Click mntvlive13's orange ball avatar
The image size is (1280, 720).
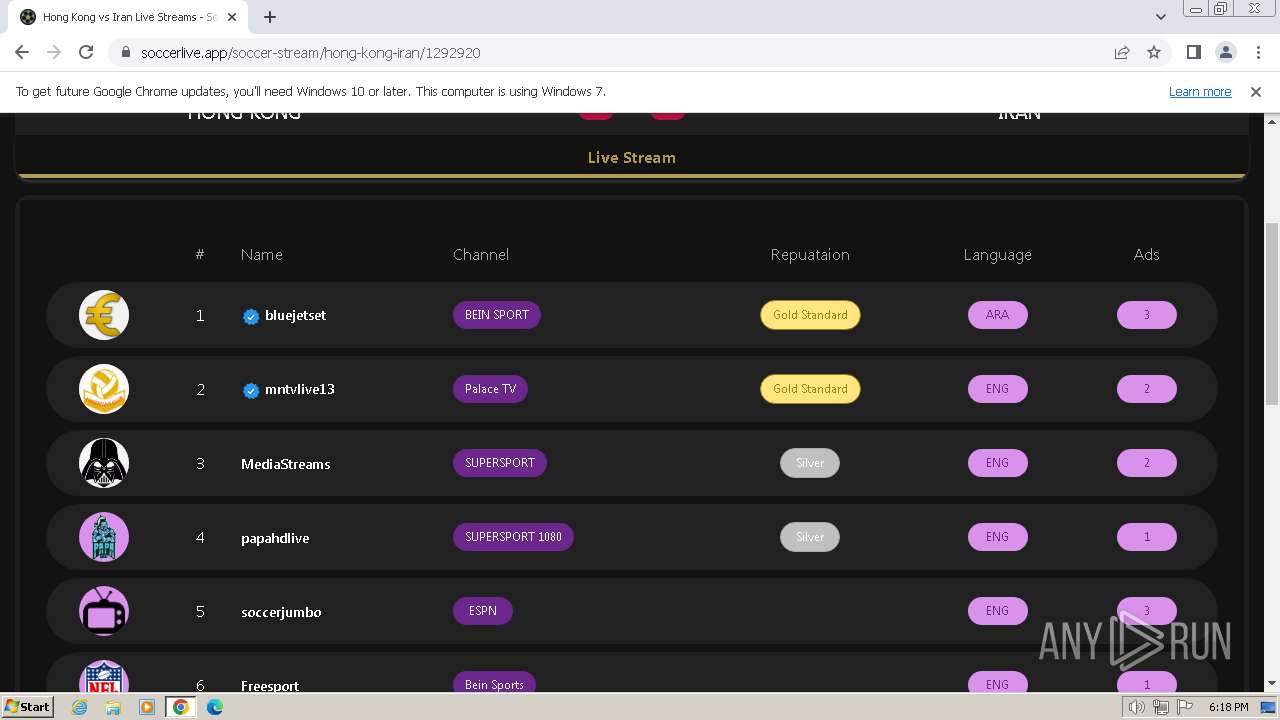click(x=104, y=389)
